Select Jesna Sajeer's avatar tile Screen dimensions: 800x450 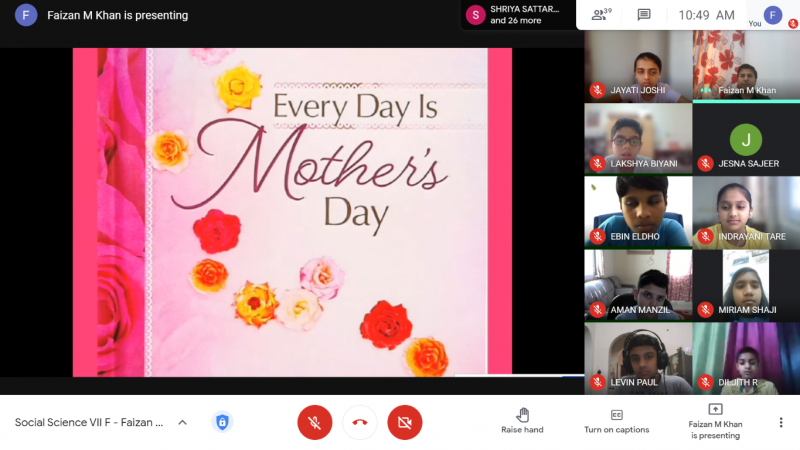coord(746,139)
